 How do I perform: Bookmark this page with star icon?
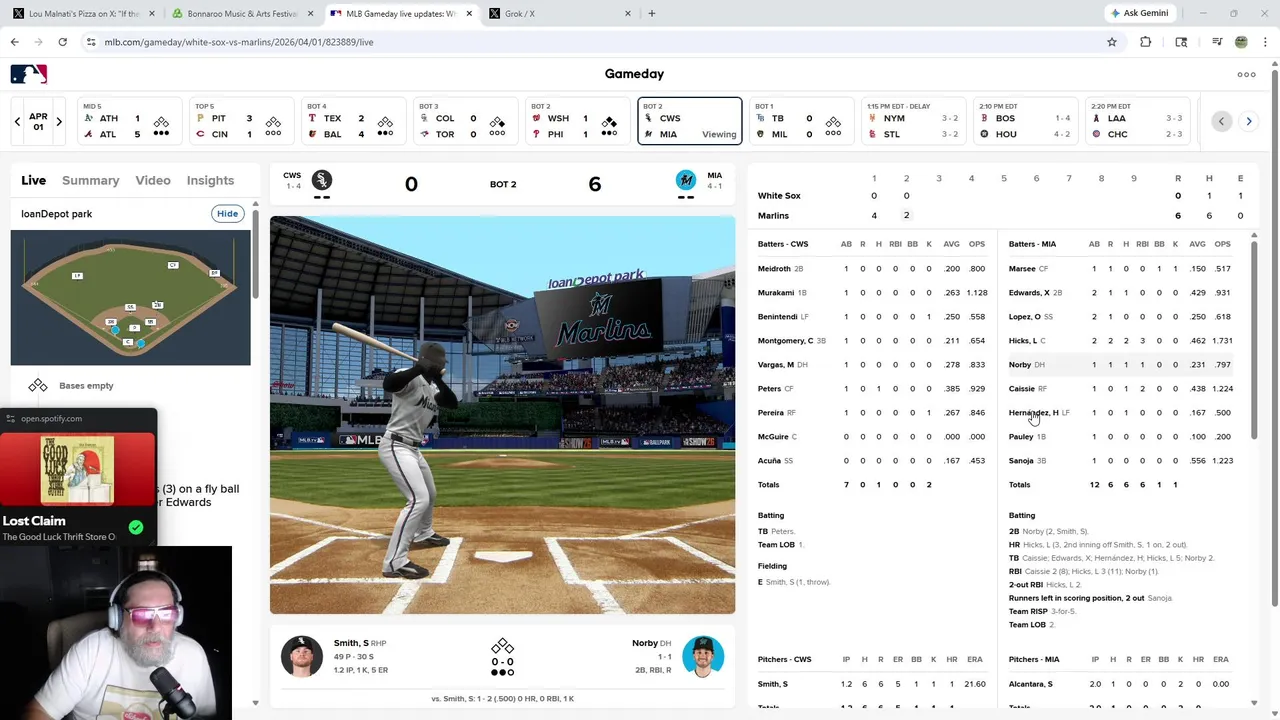tap(1112, 42)
